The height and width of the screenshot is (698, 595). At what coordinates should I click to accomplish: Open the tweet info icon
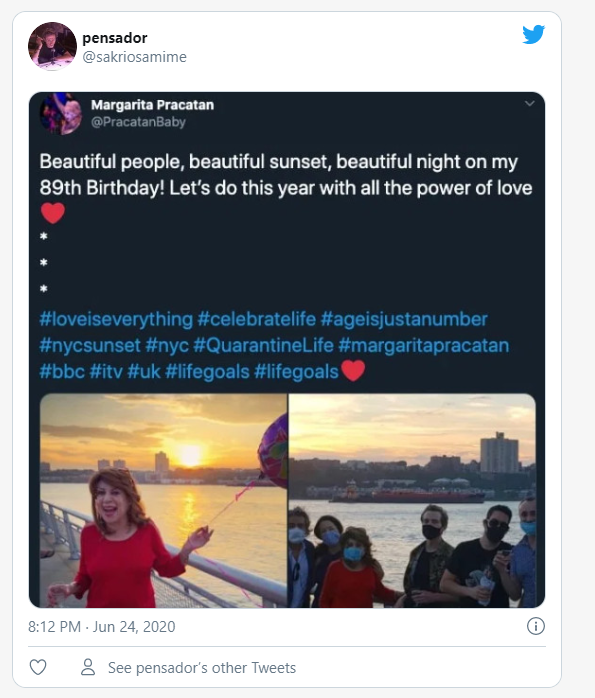pos(535,626)
